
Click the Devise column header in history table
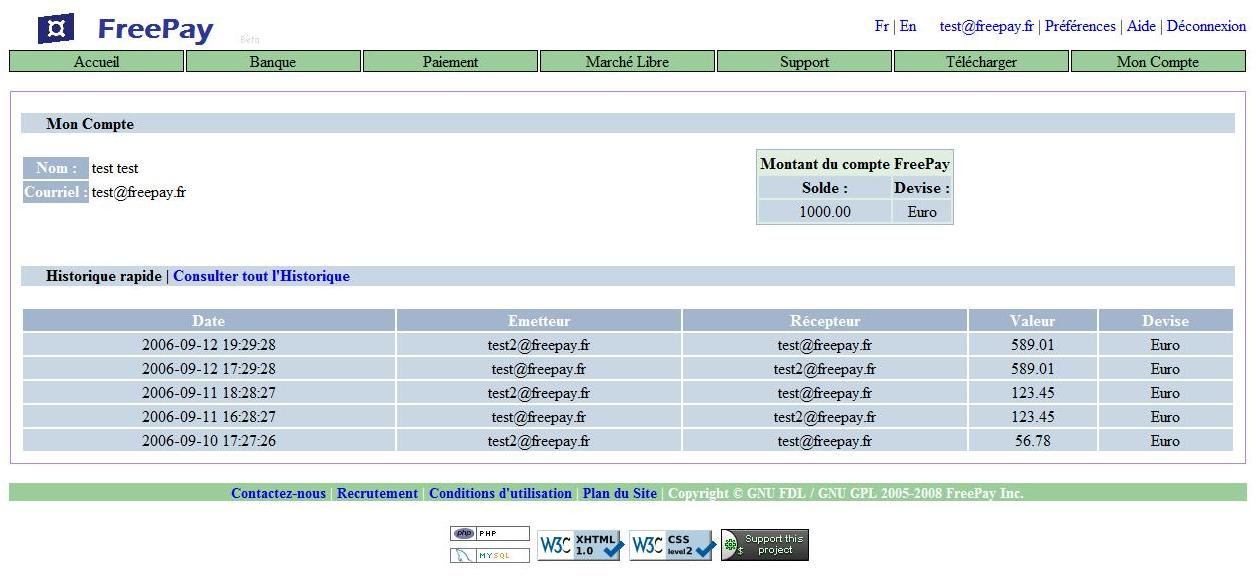[x=1165, y=321]
